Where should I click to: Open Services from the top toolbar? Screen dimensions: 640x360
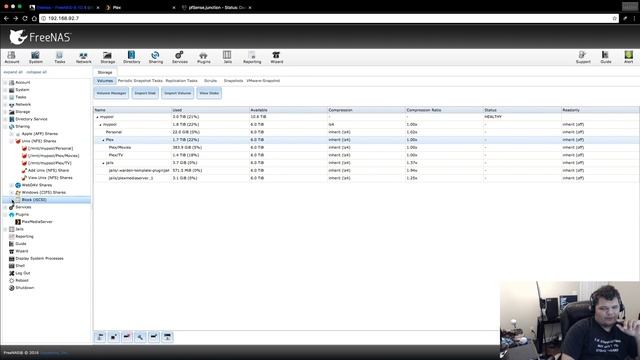click(x=180, y=57)
